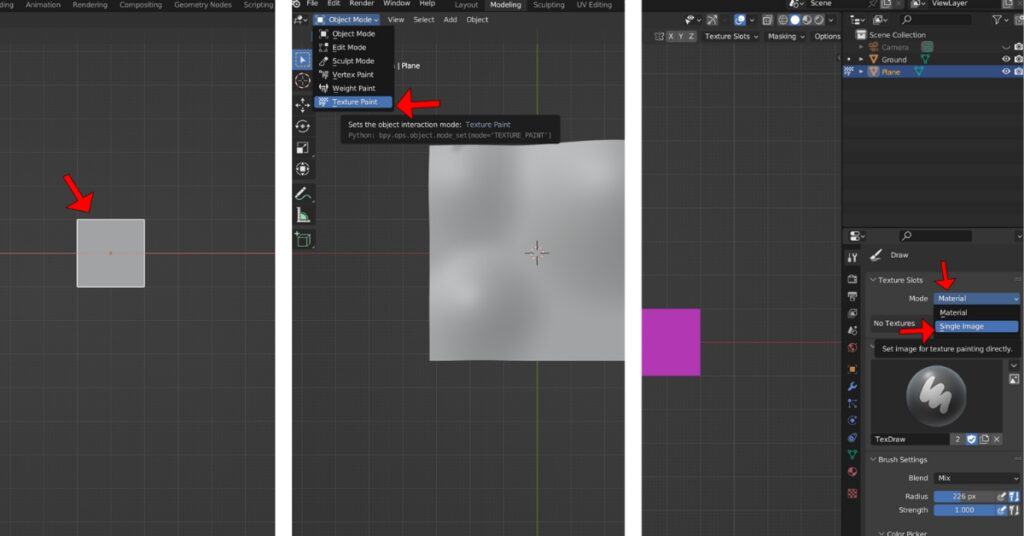Viewport: 1024px width, 536px height.
Task: Switch to wireframe viewport shading
Action: pyautogui.click(x=783, y=20)
